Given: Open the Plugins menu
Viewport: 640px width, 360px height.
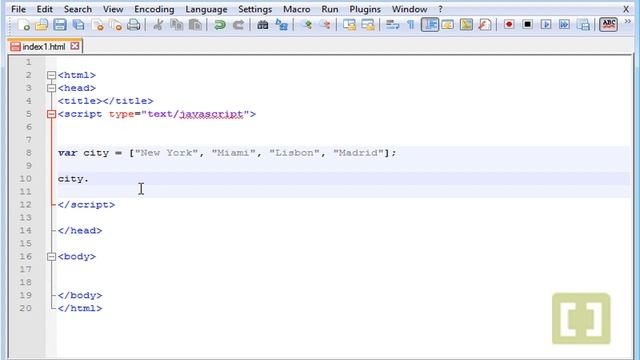Looking at the screenshot, I should click(365, 9).
